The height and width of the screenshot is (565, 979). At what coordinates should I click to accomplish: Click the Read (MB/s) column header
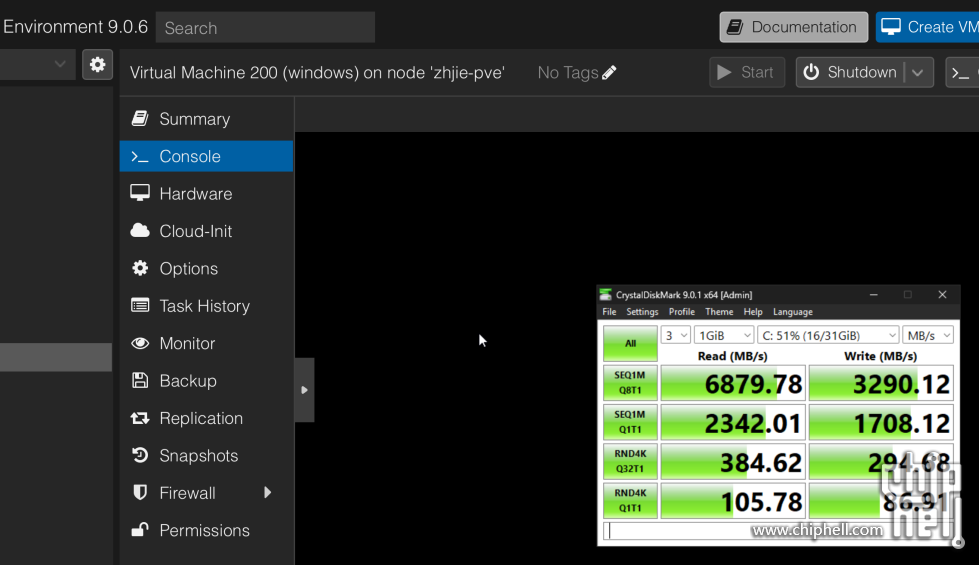732,356
